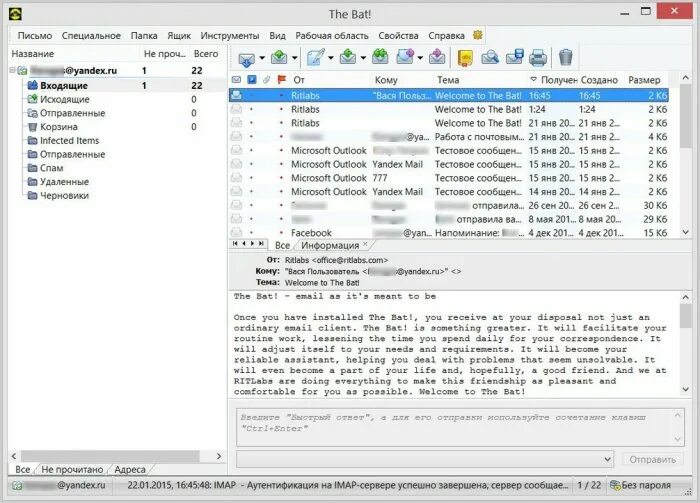Go to previous message navigation arrow
700x503 pixels.
[244, 244]
